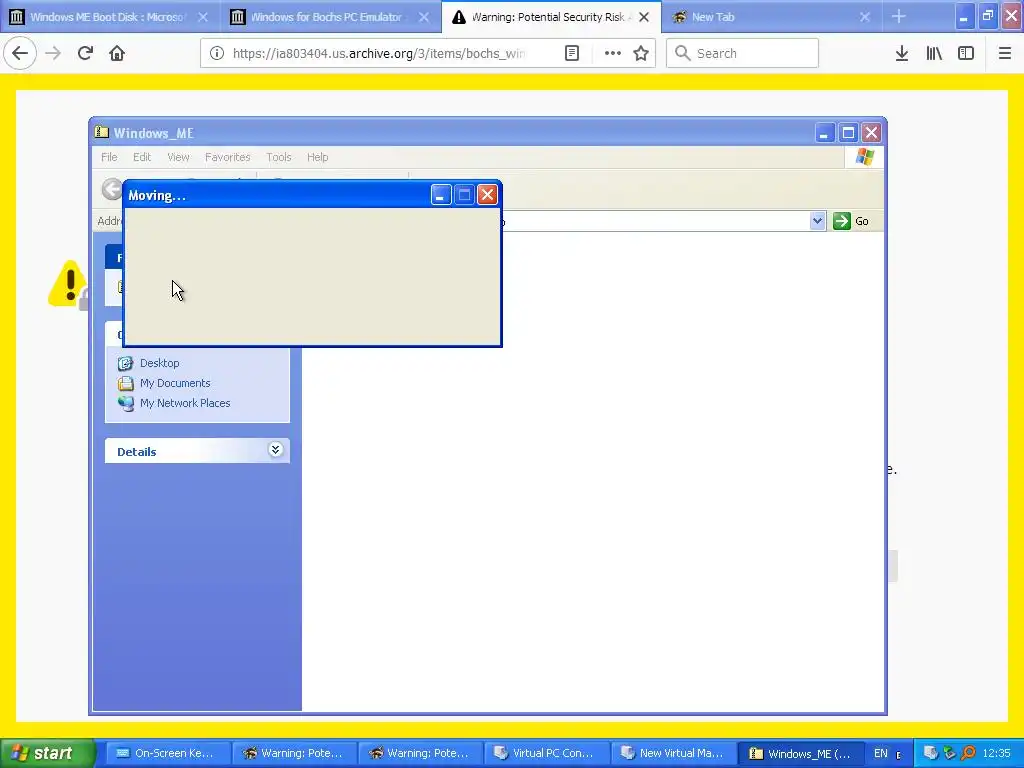The image size is (1024, 768).
Task: Click the 12:35 clock in tray
Action: 996,754
